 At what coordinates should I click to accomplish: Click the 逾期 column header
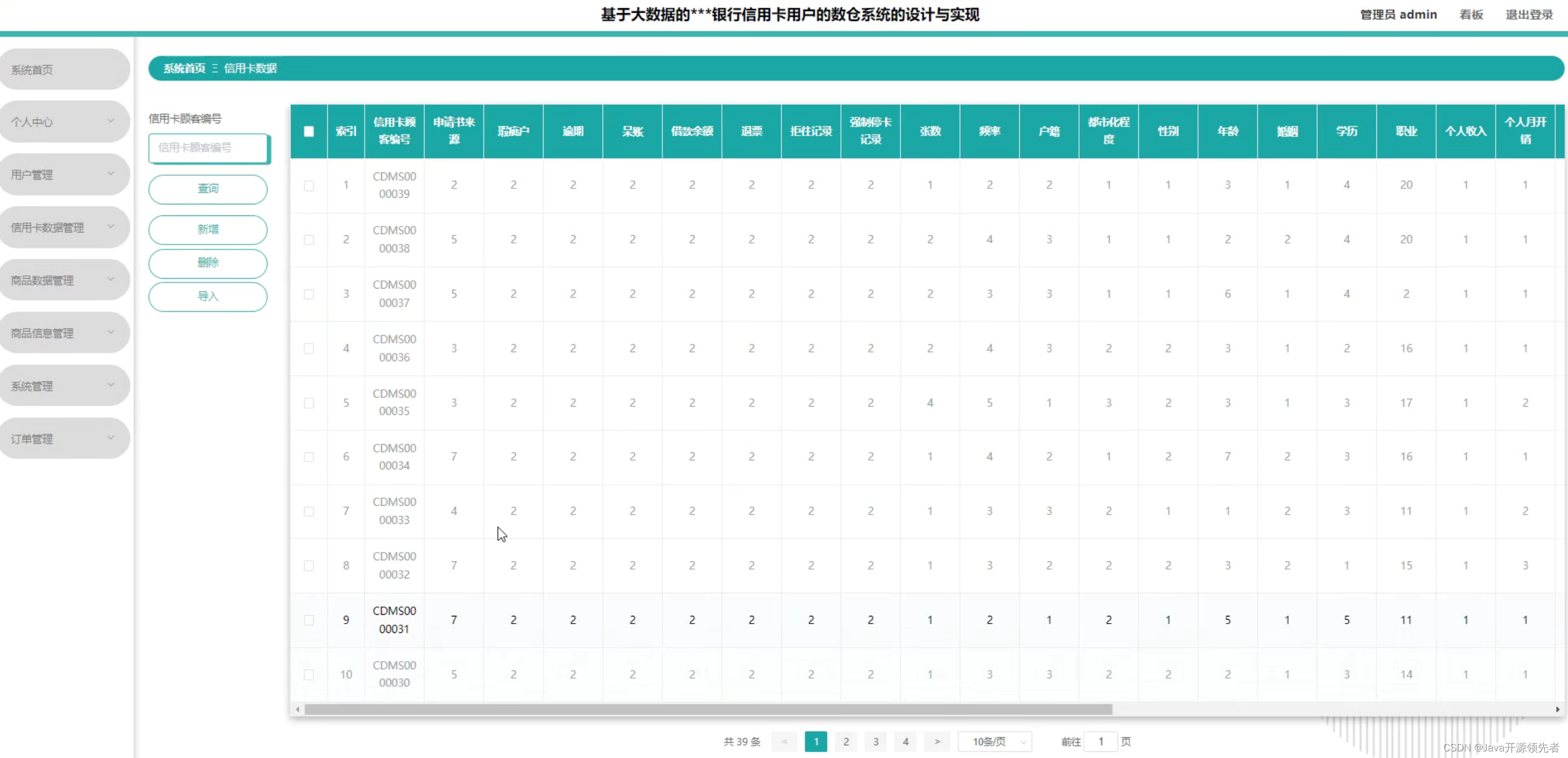coord(573,132)
